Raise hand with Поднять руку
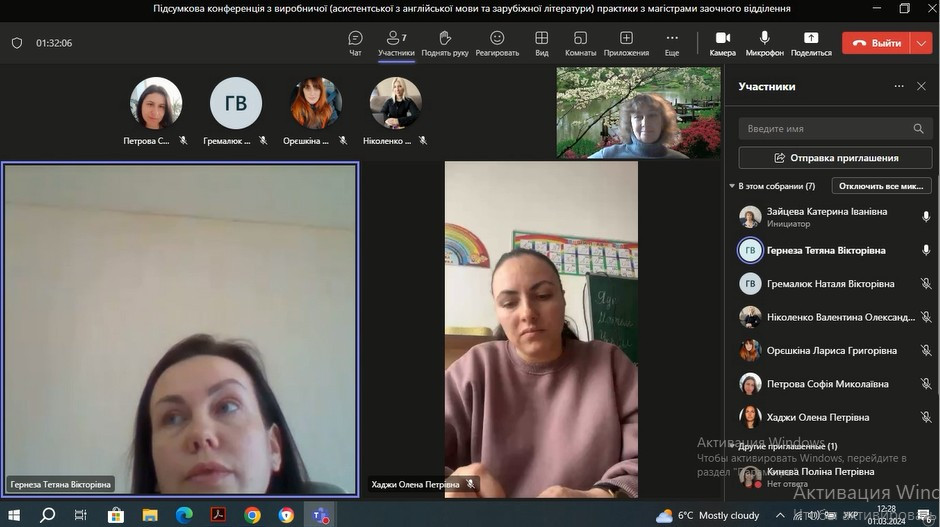This screenshot has height=527, width=940. coord(445,43)
